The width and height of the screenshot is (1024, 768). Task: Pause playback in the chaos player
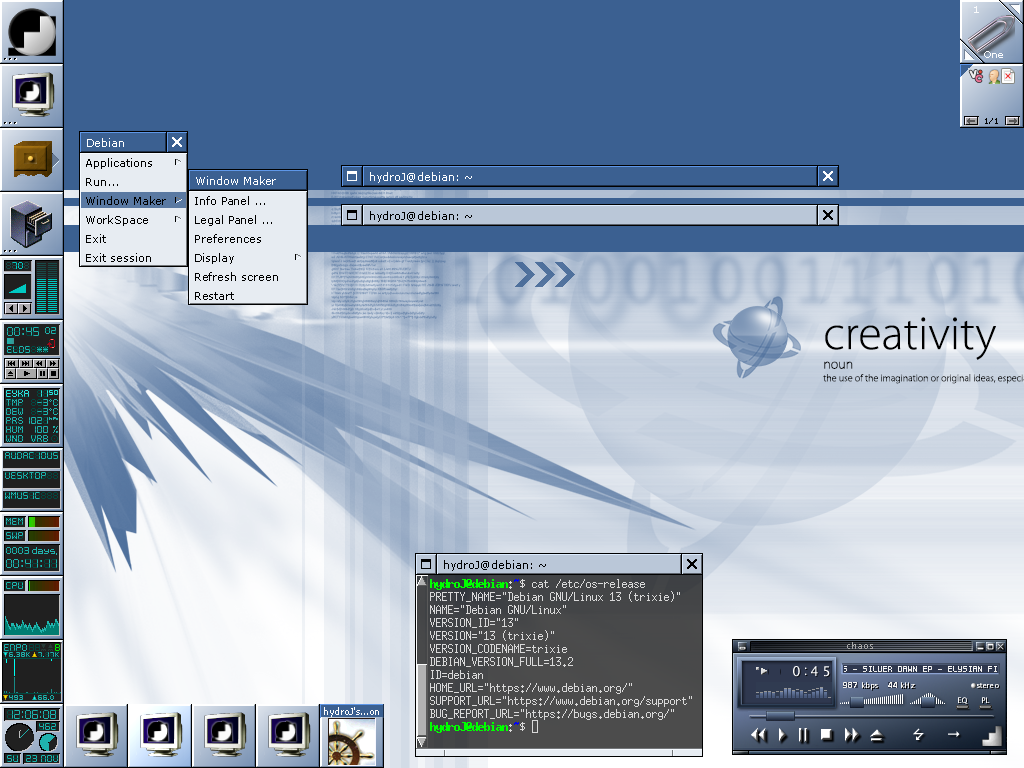point(803,735)
